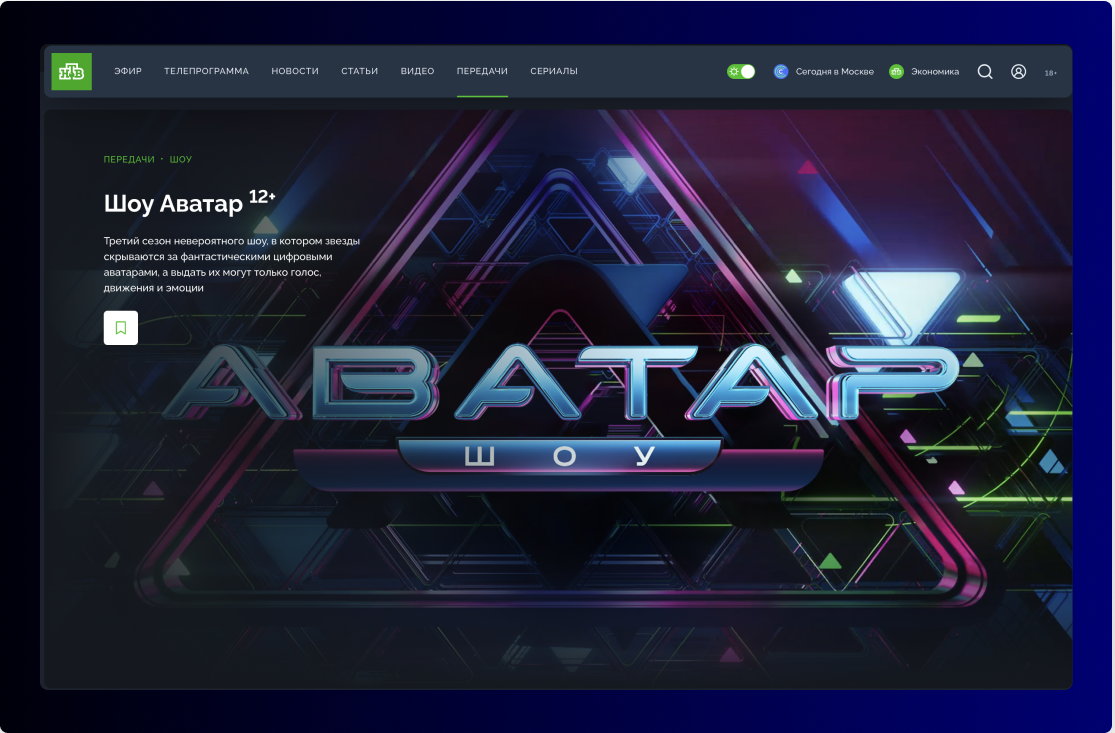This screenshot has width=1115, height=733.
Task: Open search with the magnifier icon
Action: coord(985,71)
